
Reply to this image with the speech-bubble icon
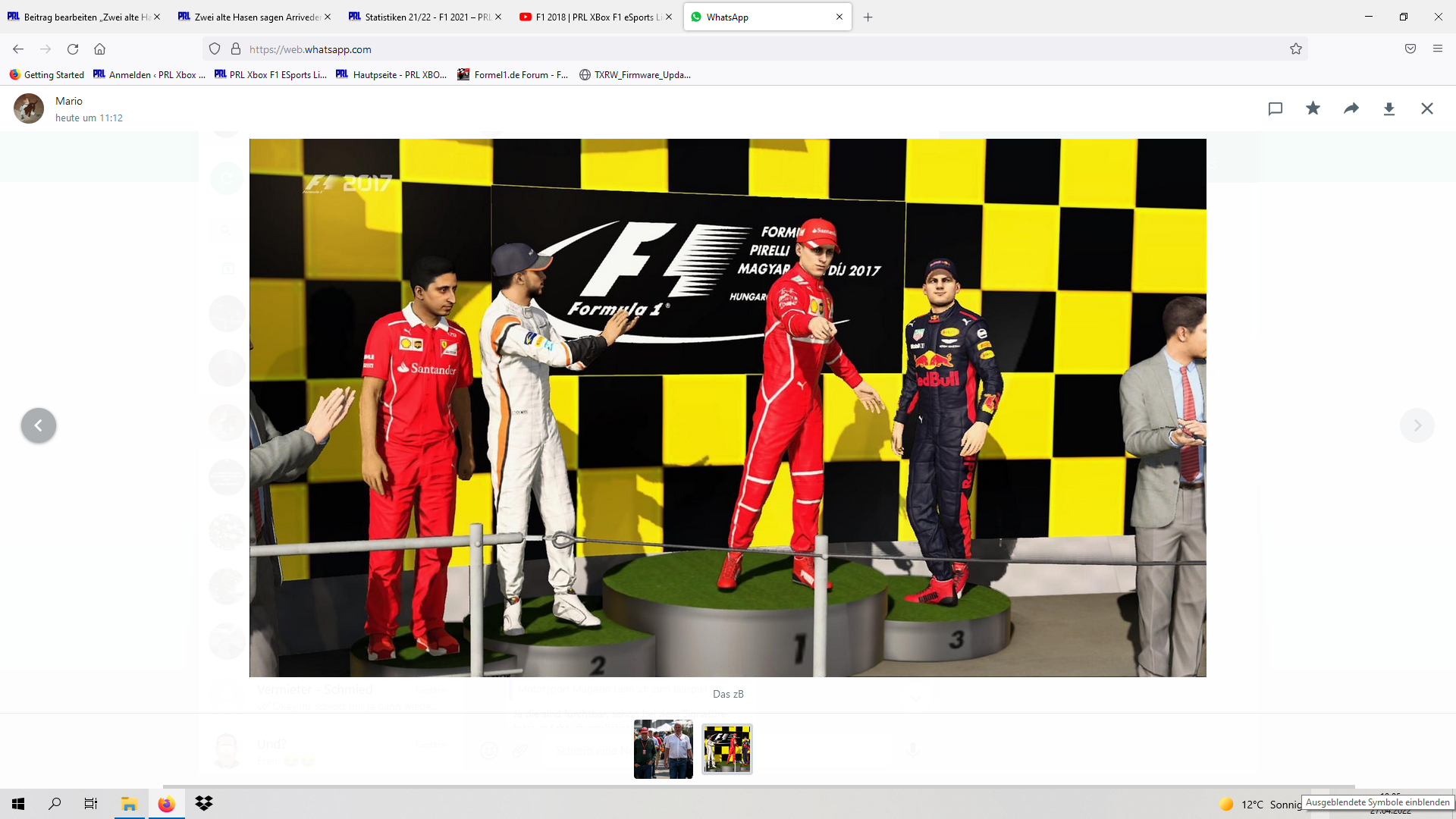[1275, 108]
